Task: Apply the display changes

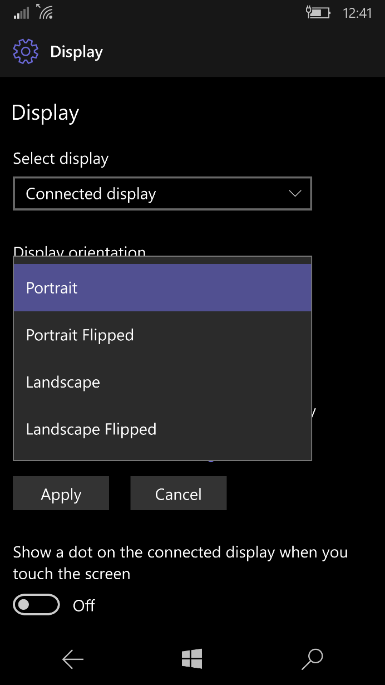Action: click(x=61, y=493)
